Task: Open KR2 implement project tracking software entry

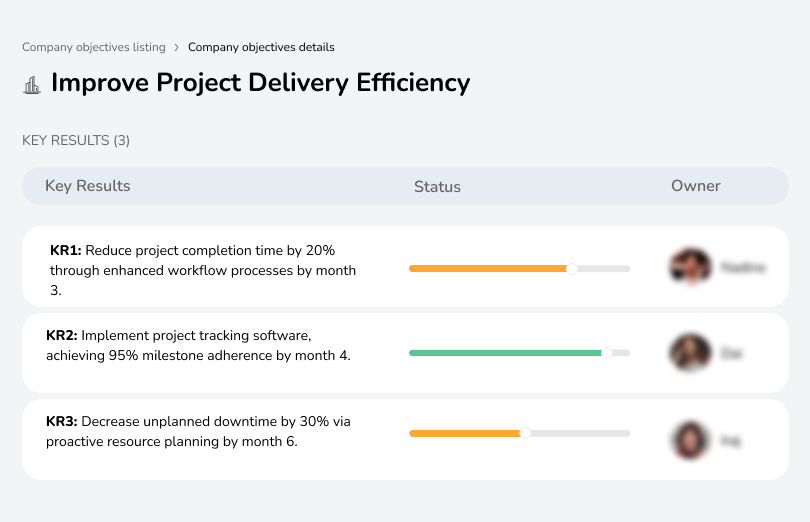Action: pos(199,345)
